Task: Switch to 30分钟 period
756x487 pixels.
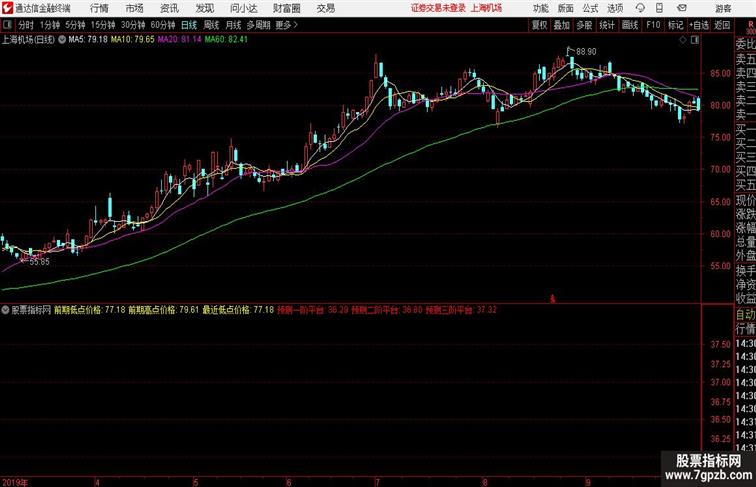Action: pos(133,25)
